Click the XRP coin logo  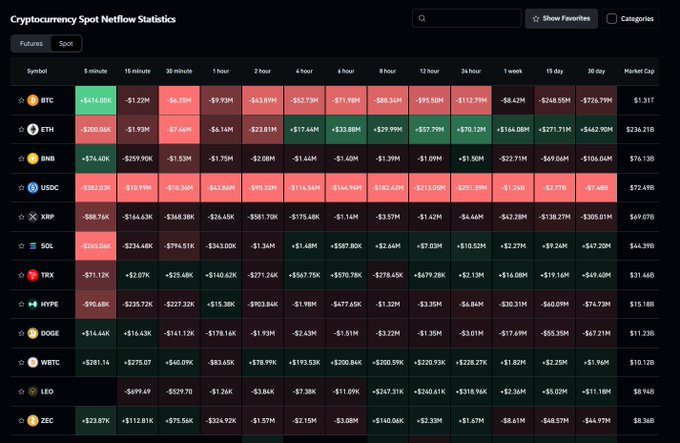click(x=33, y=217)
